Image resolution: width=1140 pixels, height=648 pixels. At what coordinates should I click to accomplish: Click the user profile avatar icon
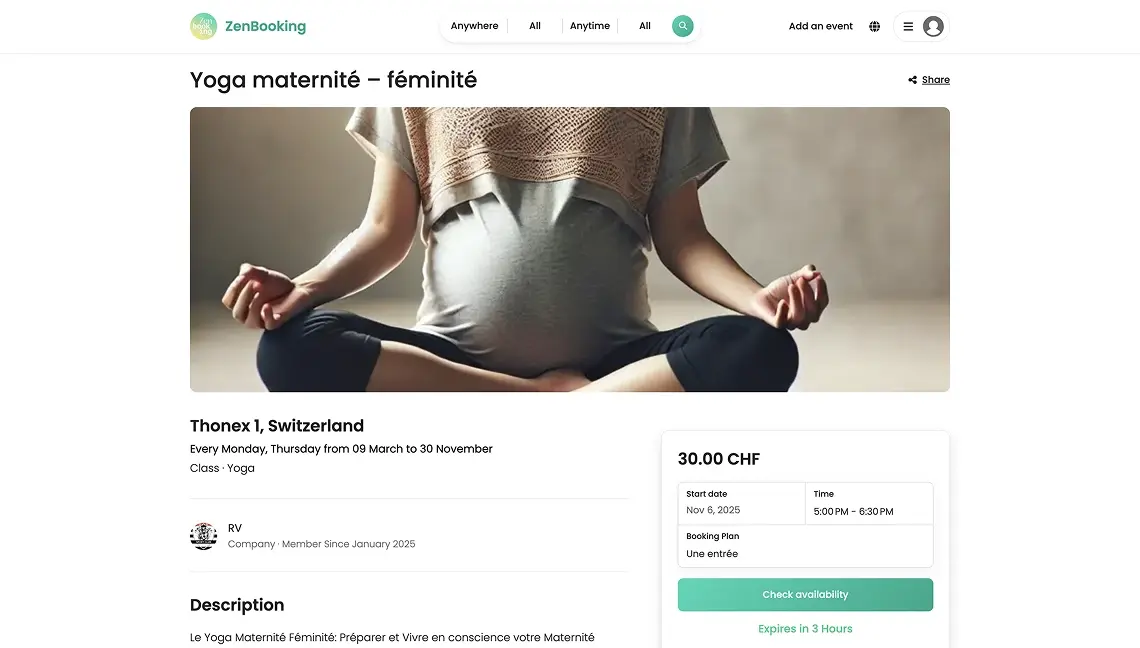pos(933,27)
